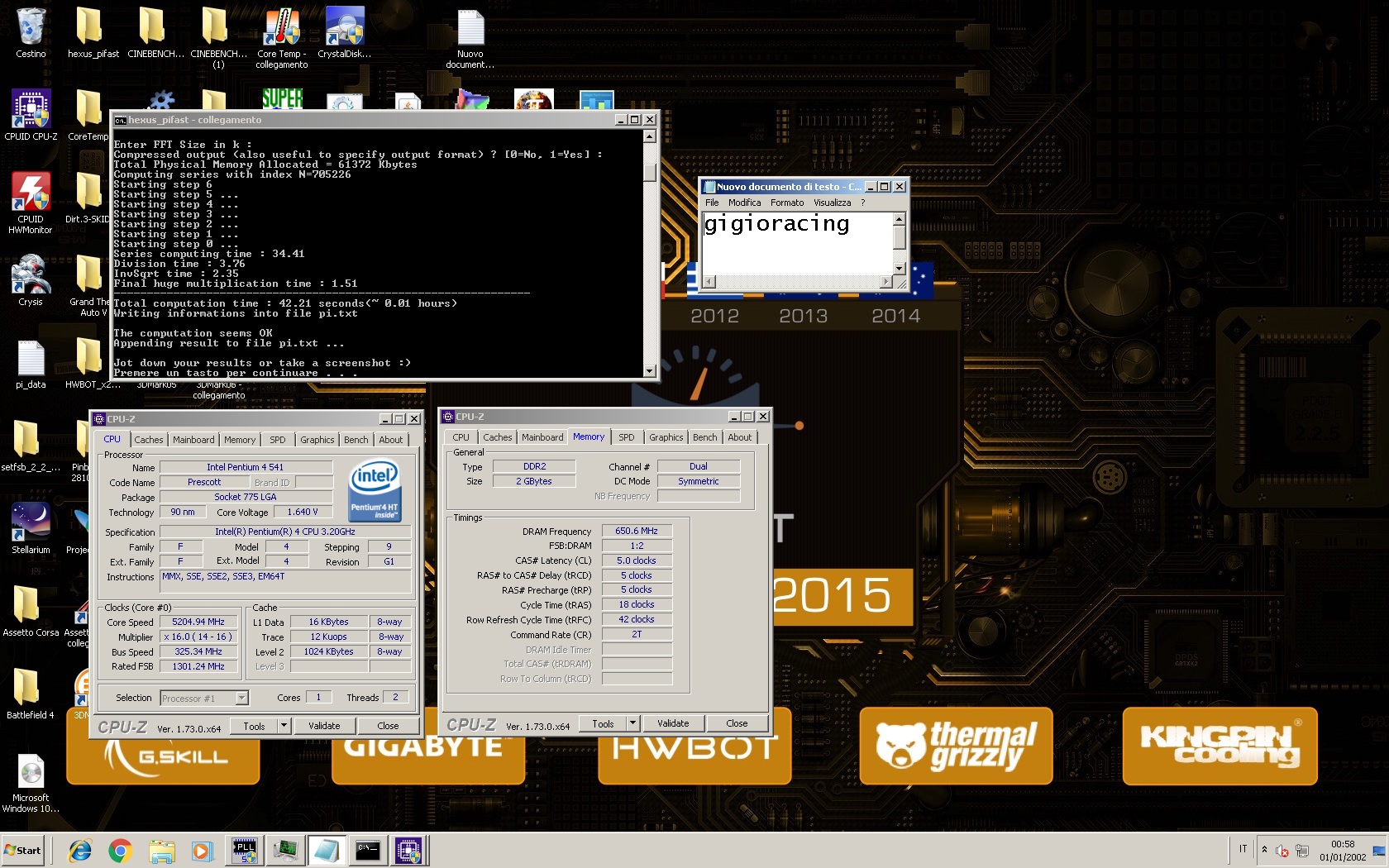Expand Tools dropdown arrow in left CPU-Z
The width and height of the screenshot is (1389, 868).
pyautogui.click(x=284, y=726)
